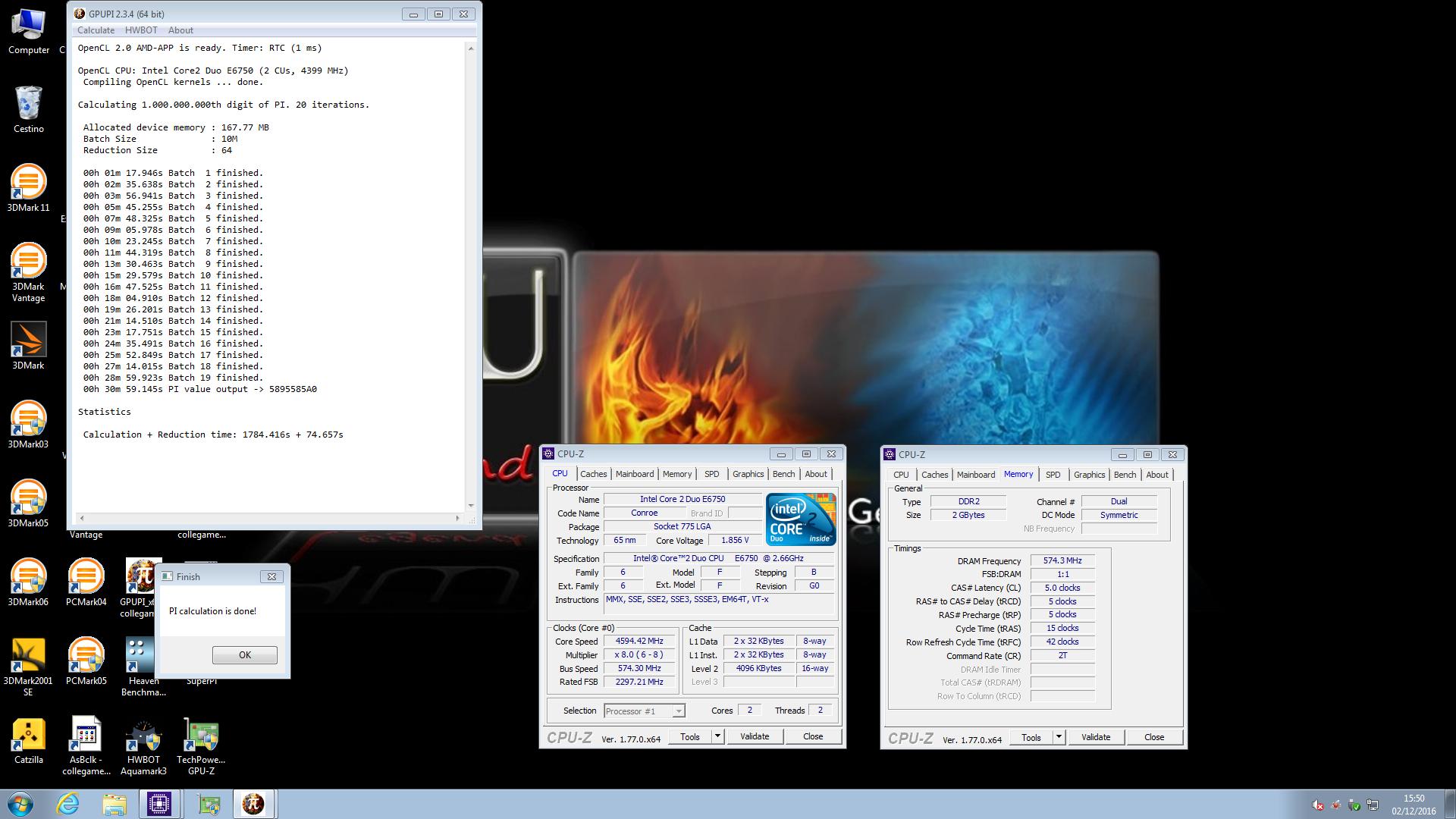Launch the 3DMark05 desktop shortcut
The image size is (1456, 819).
coord(29,504)
